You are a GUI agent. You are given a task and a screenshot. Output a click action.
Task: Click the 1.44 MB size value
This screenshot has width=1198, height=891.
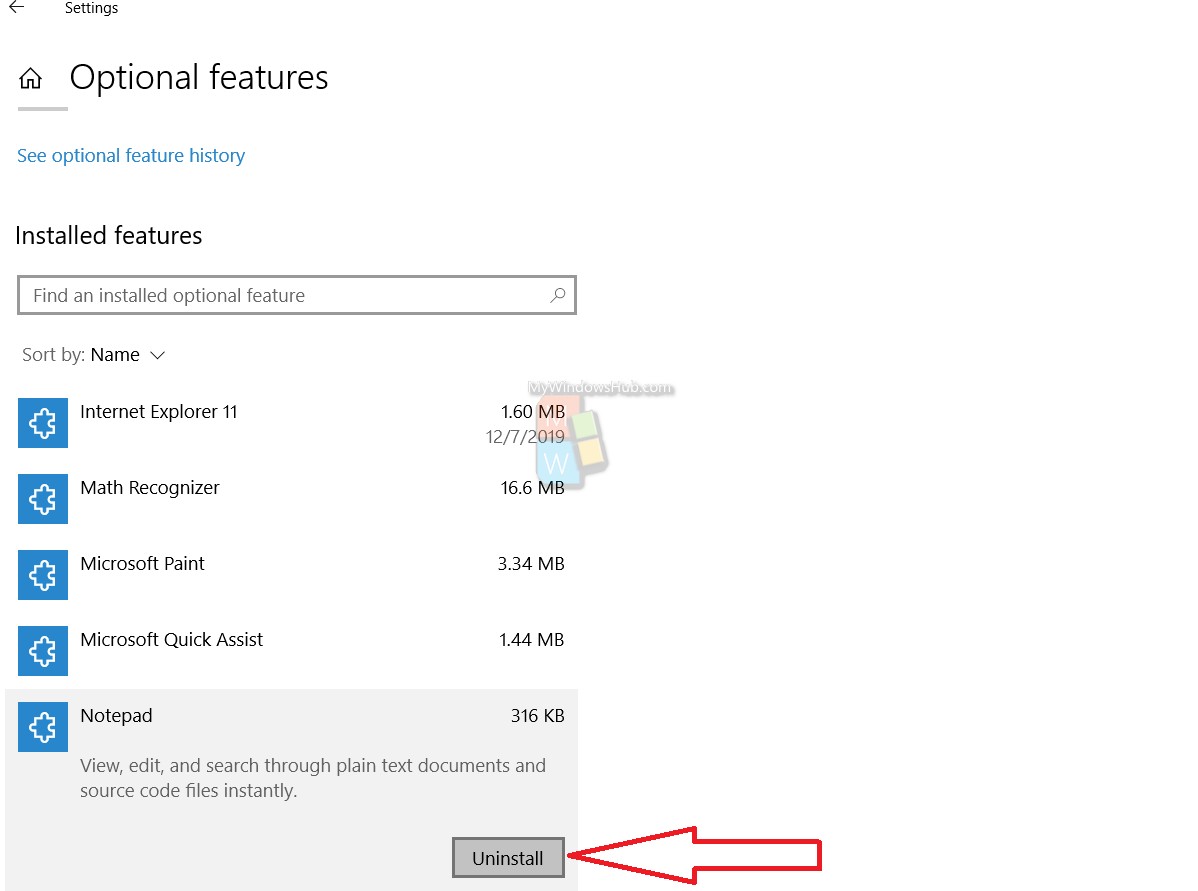coord(532,640)
